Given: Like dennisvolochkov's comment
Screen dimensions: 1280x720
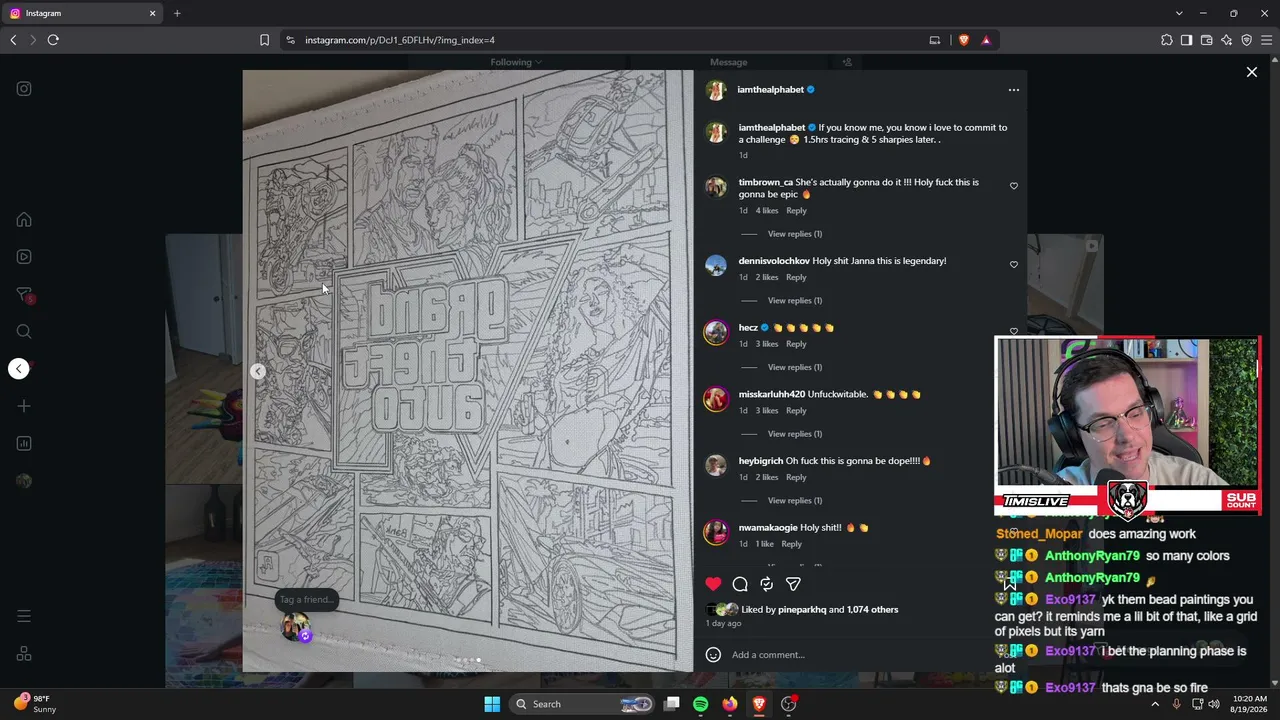Looking at the screenshot, I should tap(1014, 265).
